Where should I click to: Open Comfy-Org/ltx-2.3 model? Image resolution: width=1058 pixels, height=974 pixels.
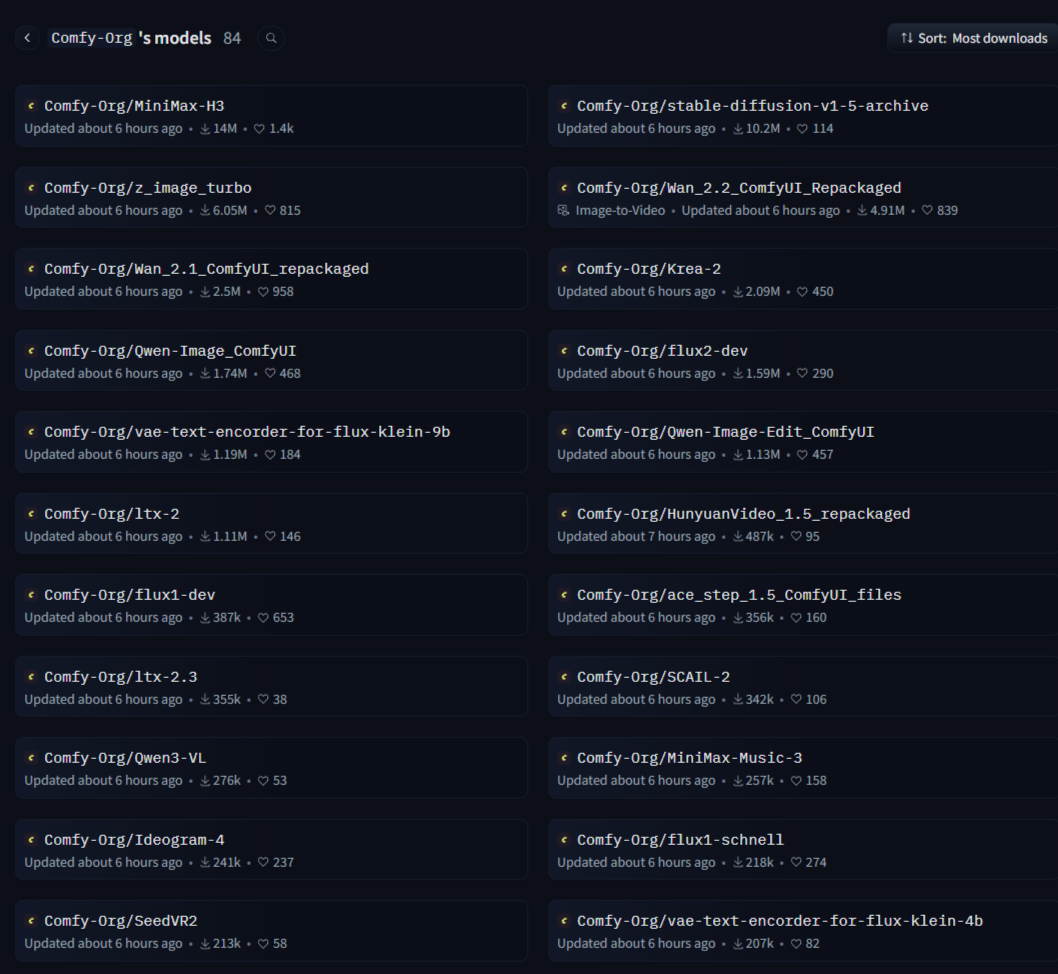pyautogui.click(x=271, y=687)
